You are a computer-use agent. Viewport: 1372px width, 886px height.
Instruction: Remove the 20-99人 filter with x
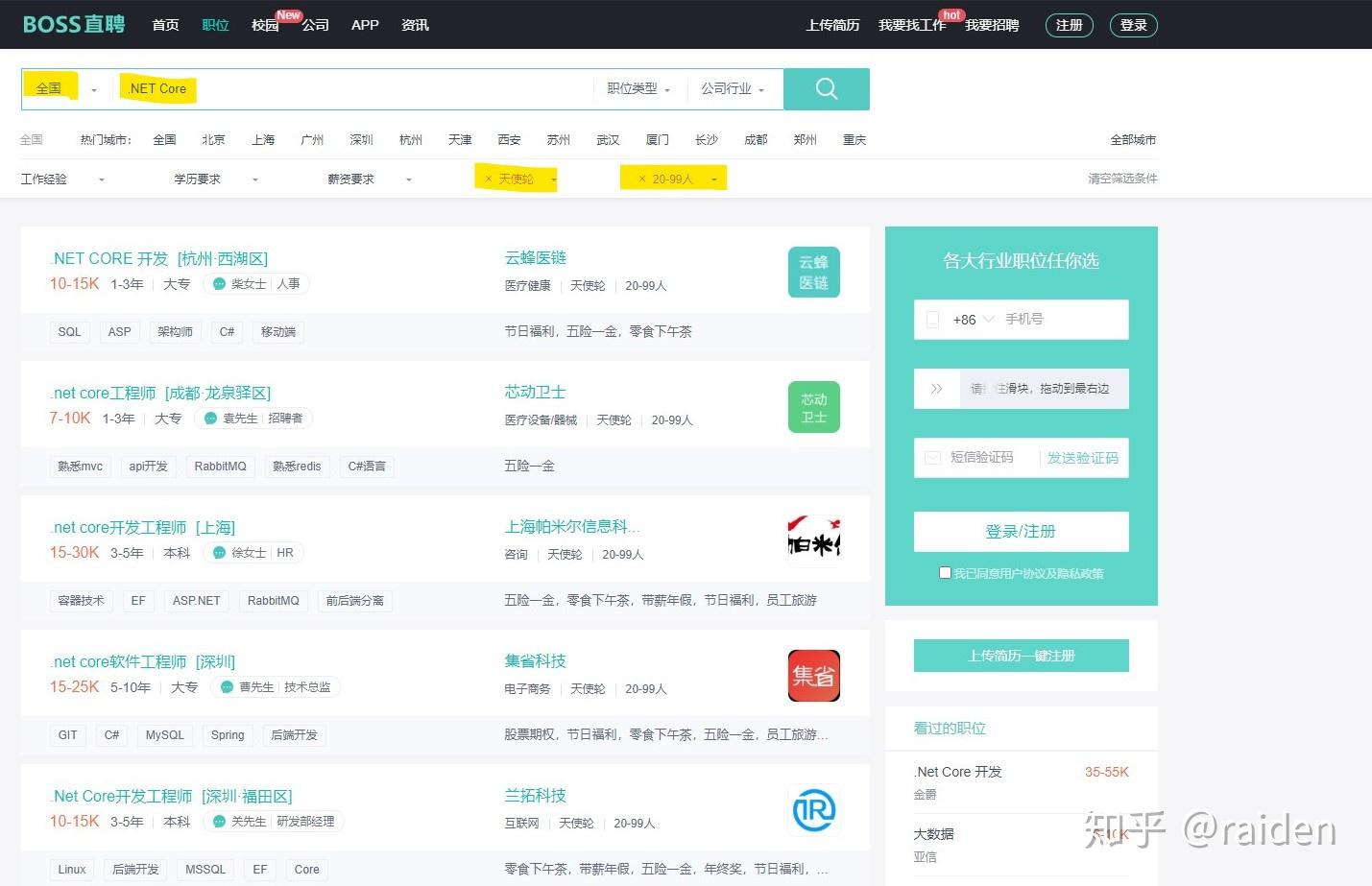642,180
